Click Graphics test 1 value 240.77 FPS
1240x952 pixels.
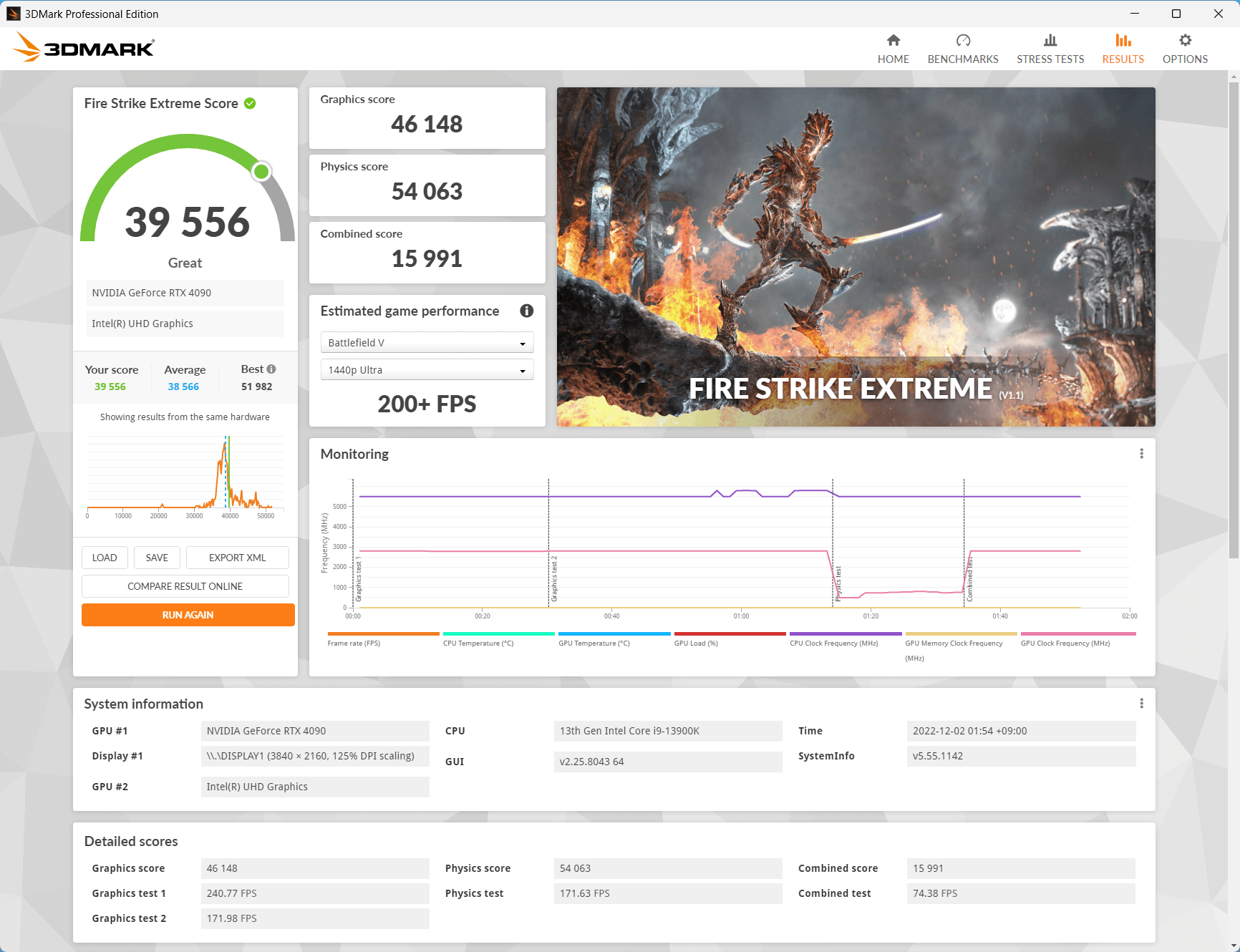pos(315,893)
